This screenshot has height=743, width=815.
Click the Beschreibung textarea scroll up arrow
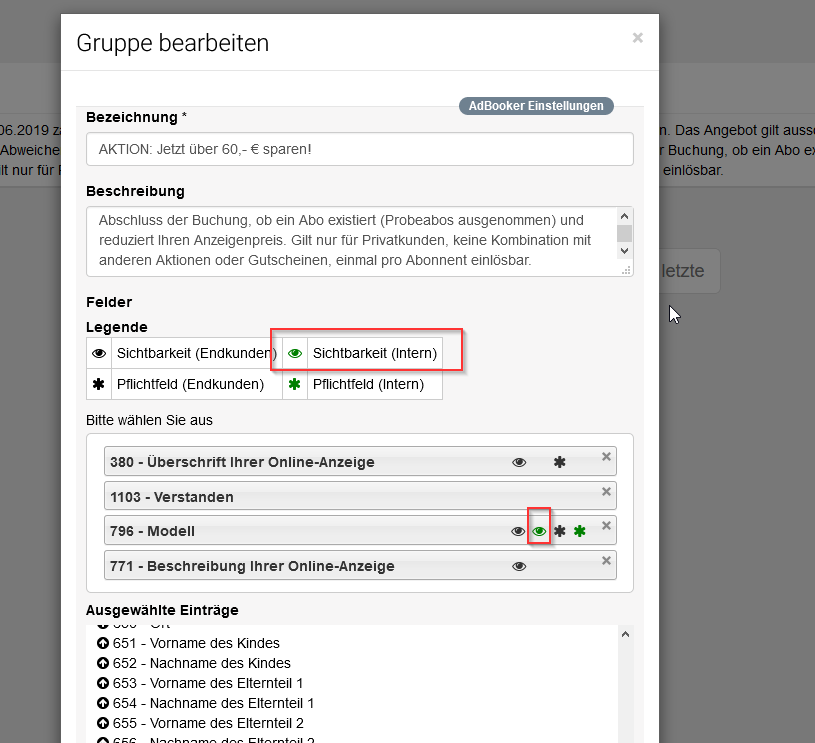[625, 216]
